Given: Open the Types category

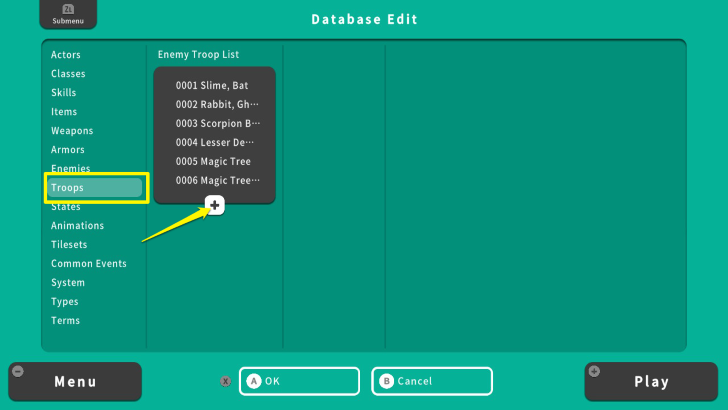Looking at the screenshot, I should pyautogui.click(x=65, y=302).
